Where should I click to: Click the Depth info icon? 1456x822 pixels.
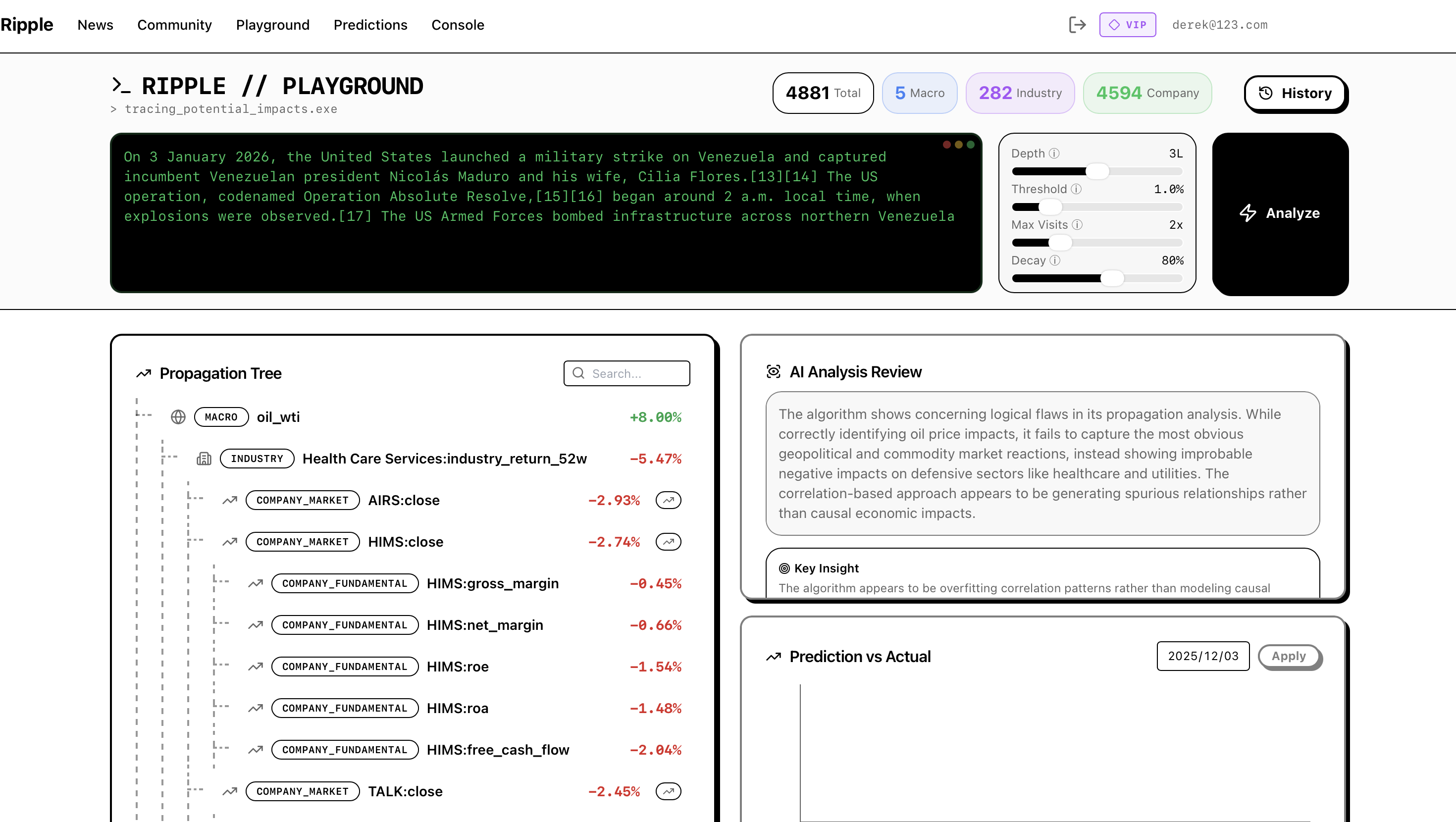click(1054, 153)
